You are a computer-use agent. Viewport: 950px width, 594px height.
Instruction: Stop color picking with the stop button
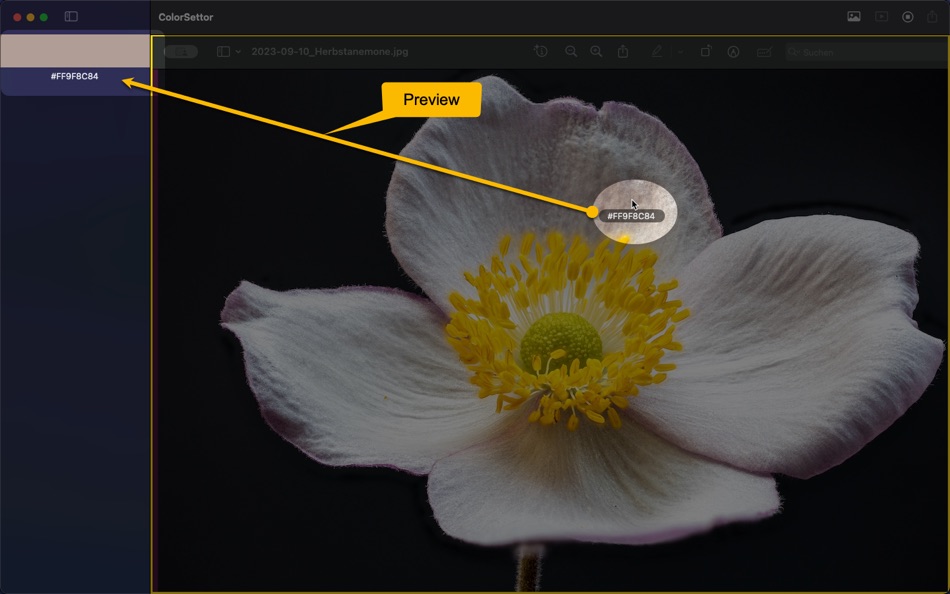click(x=908, y=17)
